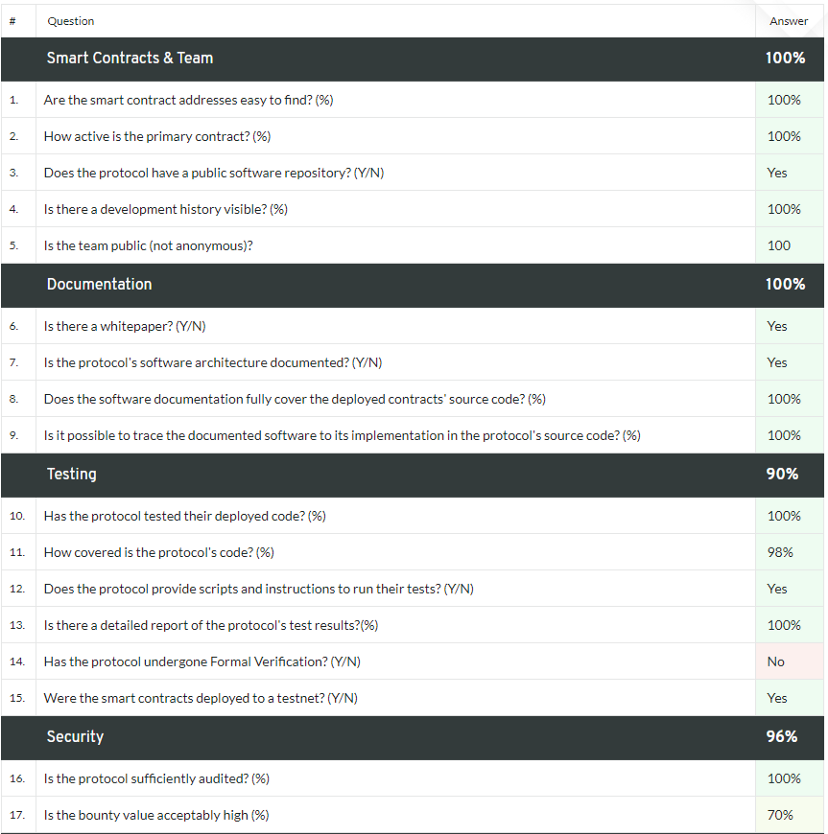Click the Formal Verification question text
The width and height of the screenshot is (828, 834).
[202, 662]
